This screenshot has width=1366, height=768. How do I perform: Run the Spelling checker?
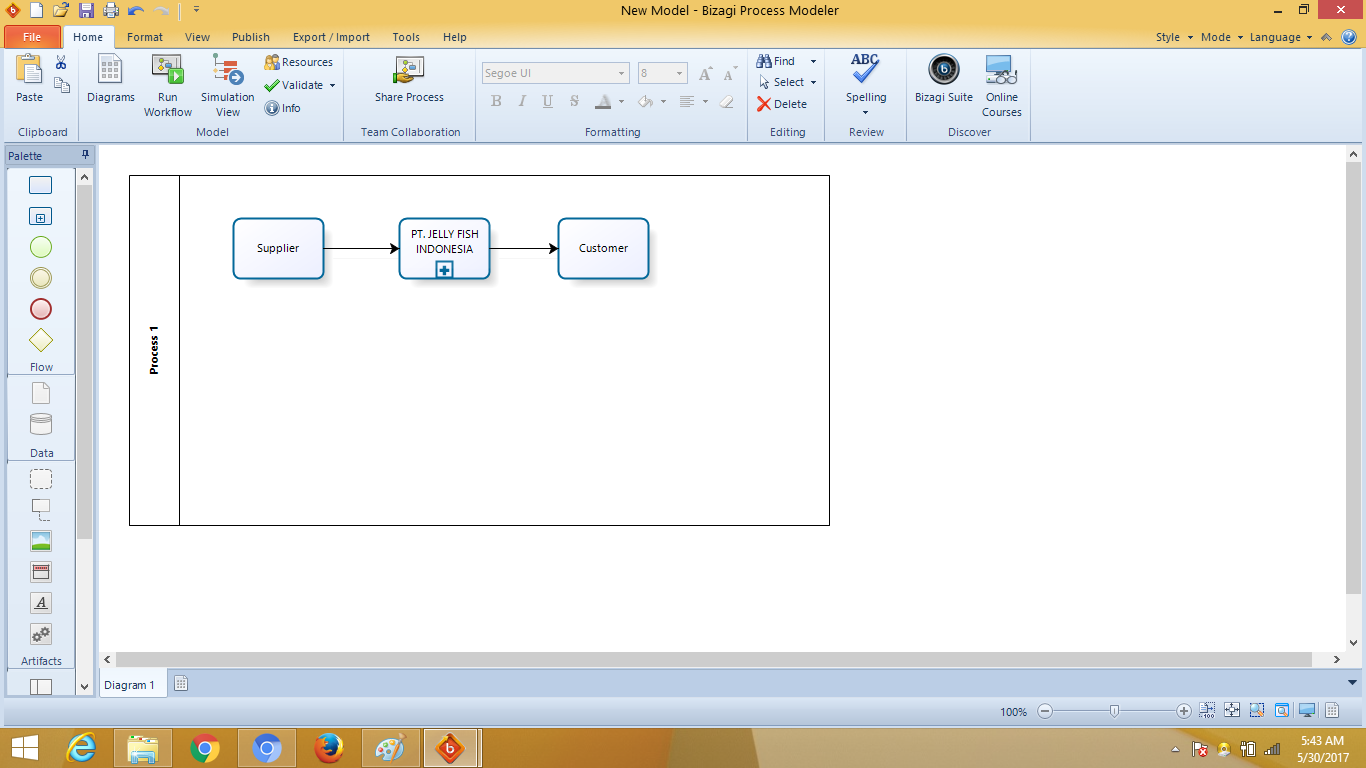point(864,80)
